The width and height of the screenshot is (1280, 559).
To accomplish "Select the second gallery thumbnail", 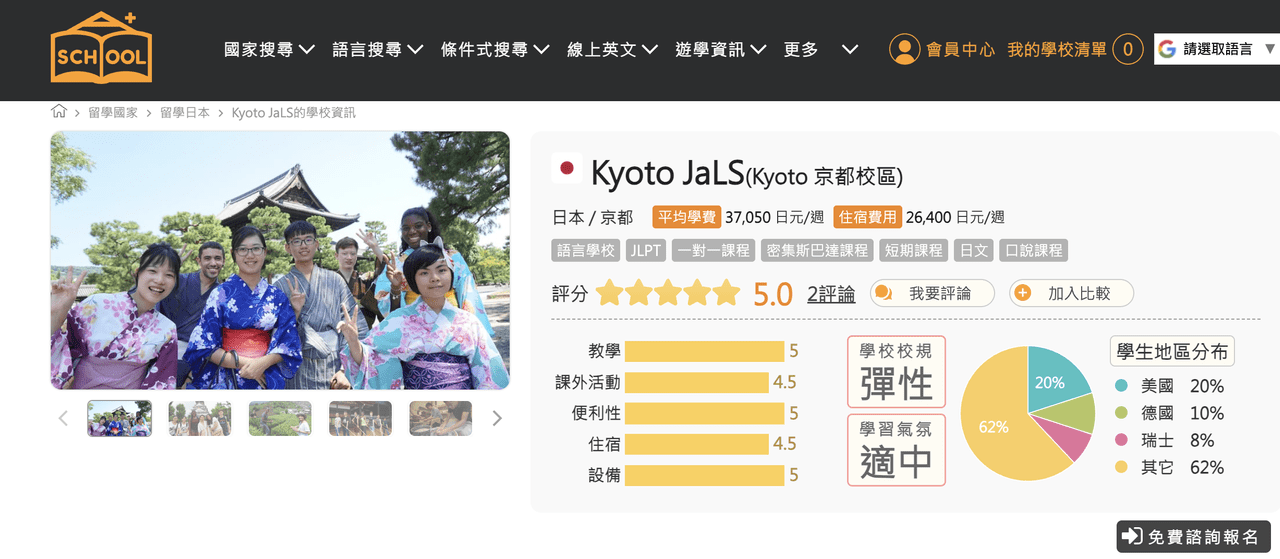I will tap(200, 418).
